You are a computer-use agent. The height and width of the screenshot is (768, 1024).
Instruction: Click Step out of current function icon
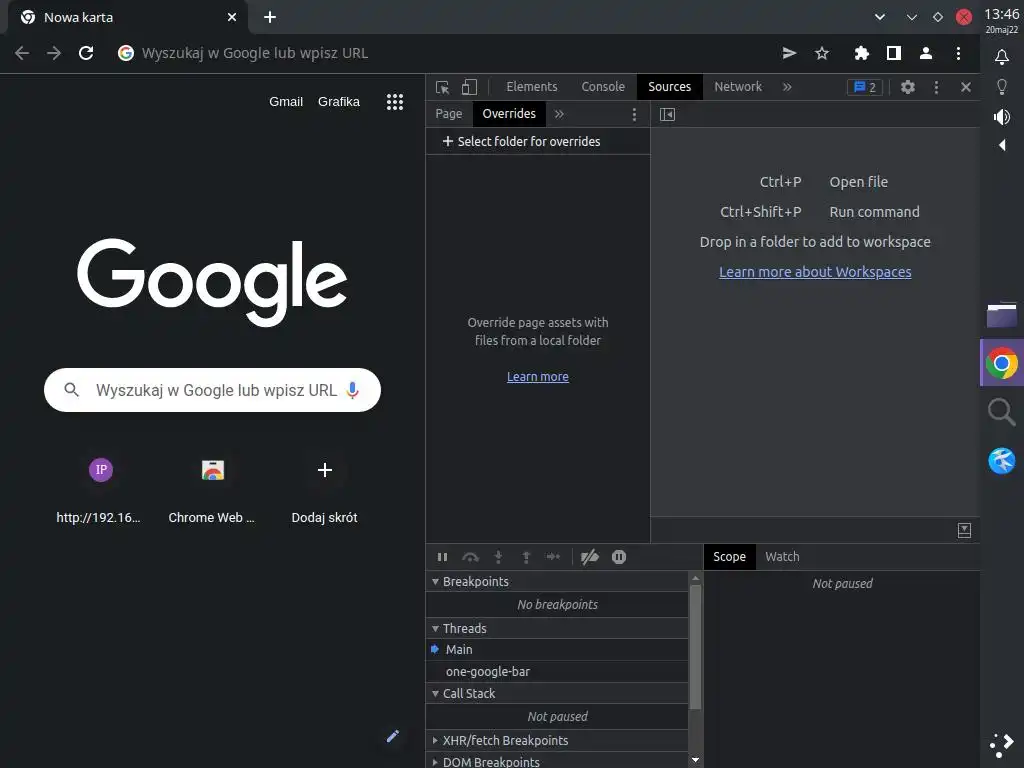(x=526, y=557)
